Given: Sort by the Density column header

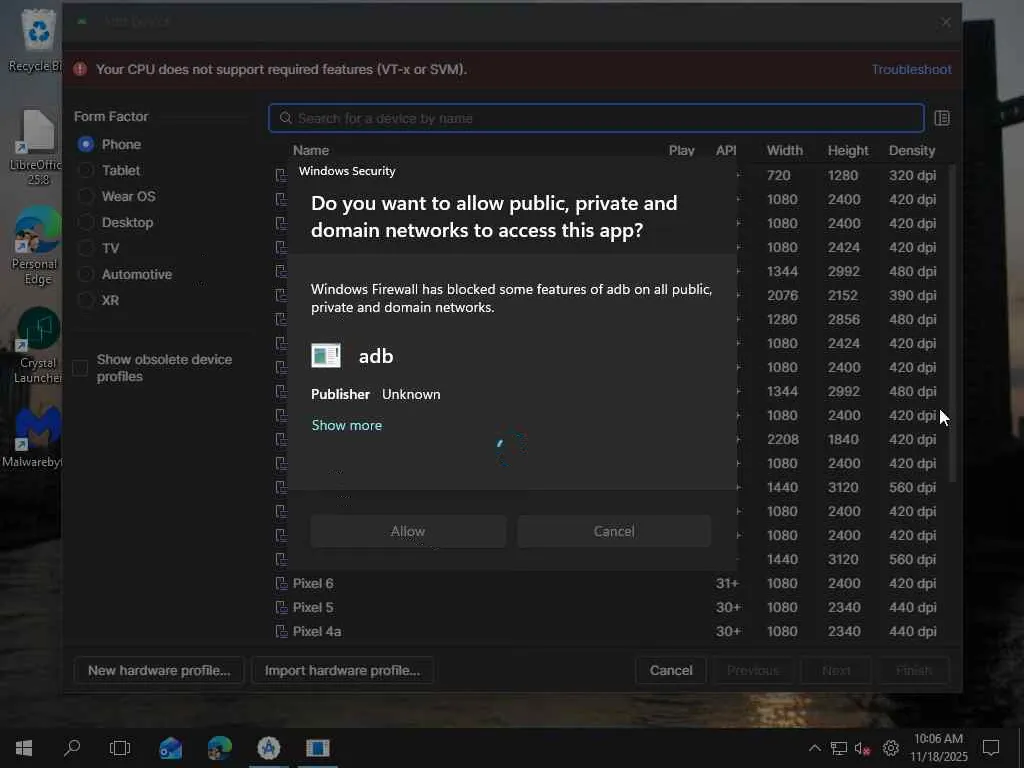Looking at the screenshot, I should point(912,150).
